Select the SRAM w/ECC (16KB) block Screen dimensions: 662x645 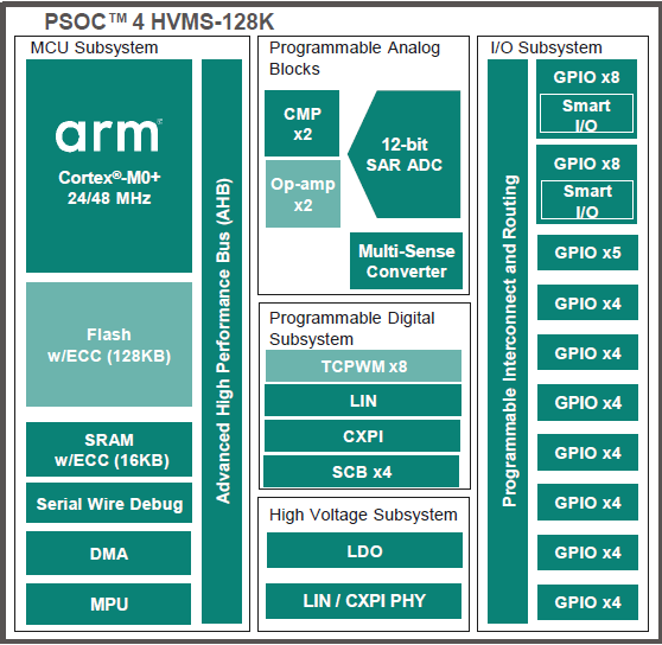click(109, 450)
